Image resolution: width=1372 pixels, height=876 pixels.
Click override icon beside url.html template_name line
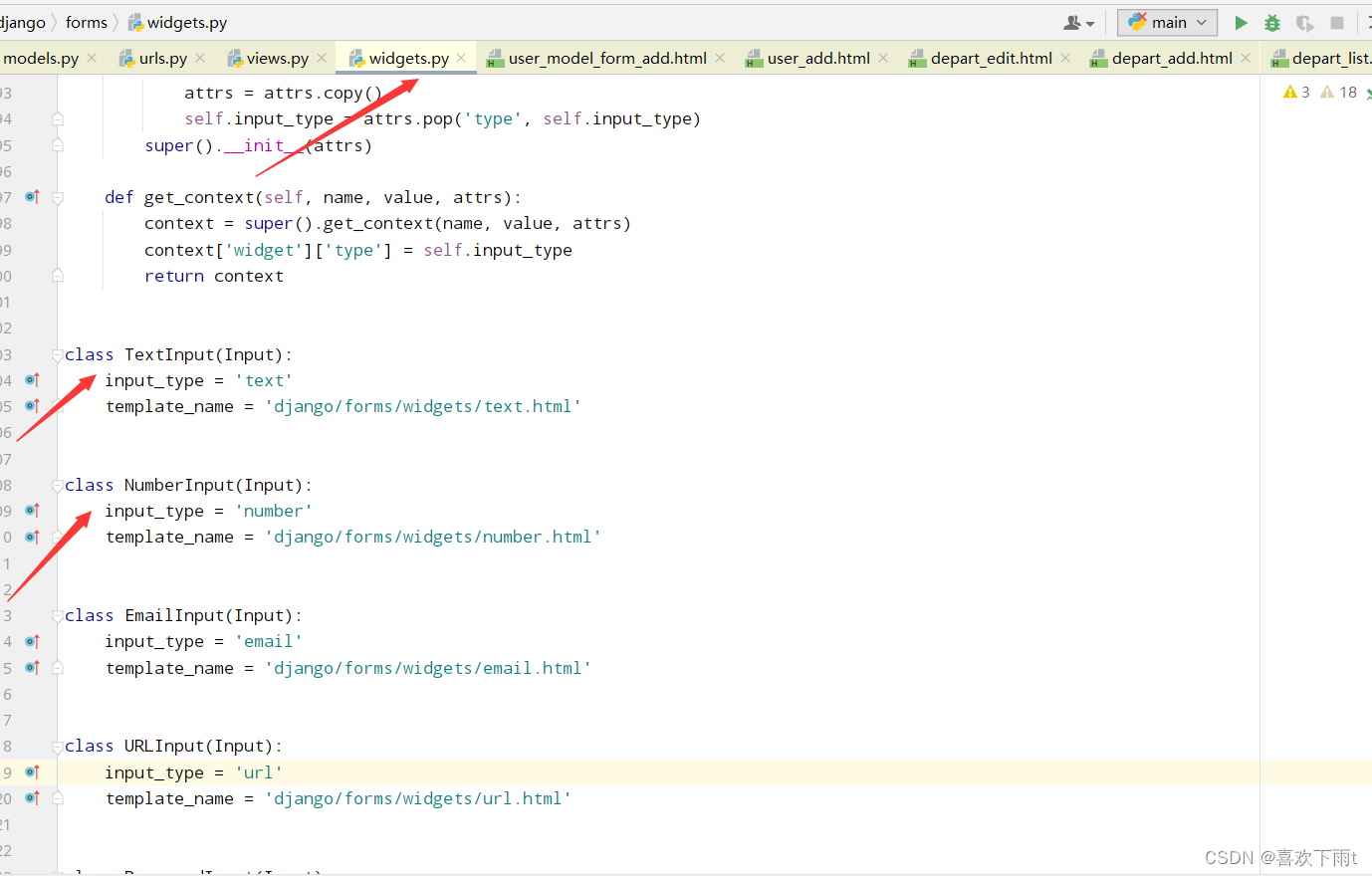pyautogui.click(x=32, y=798)
